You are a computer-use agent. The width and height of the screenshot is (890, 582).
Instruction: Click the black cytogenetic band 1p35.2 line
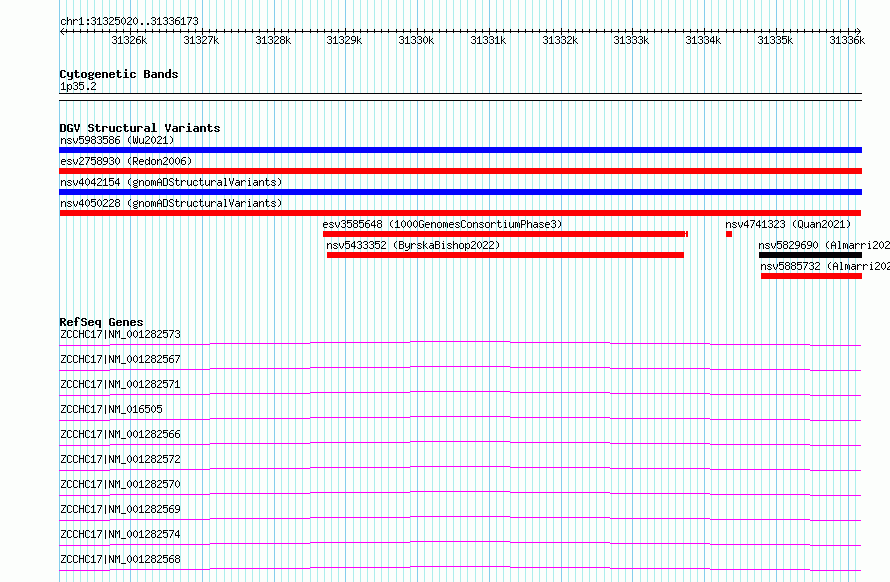pos(460,97)
